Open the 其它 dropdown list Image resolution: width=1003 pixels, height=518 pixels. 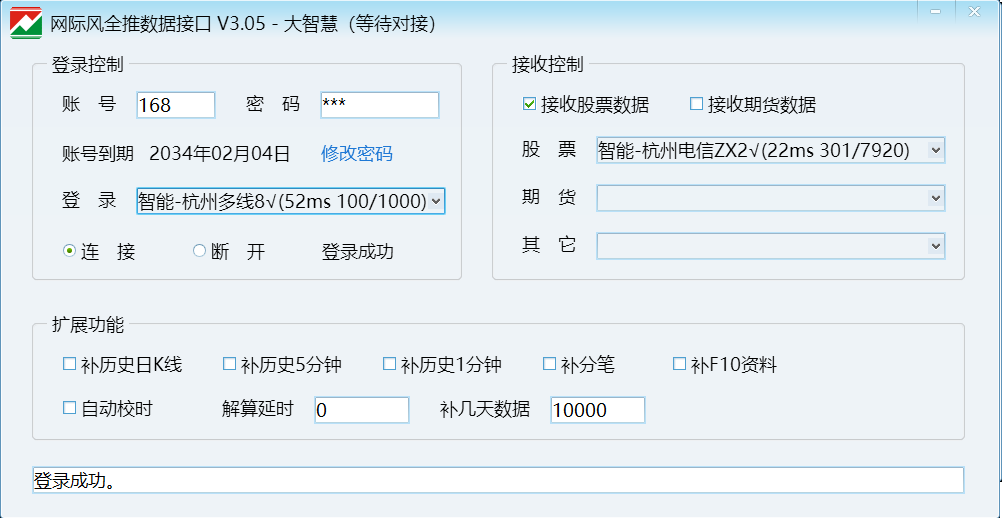771,246
